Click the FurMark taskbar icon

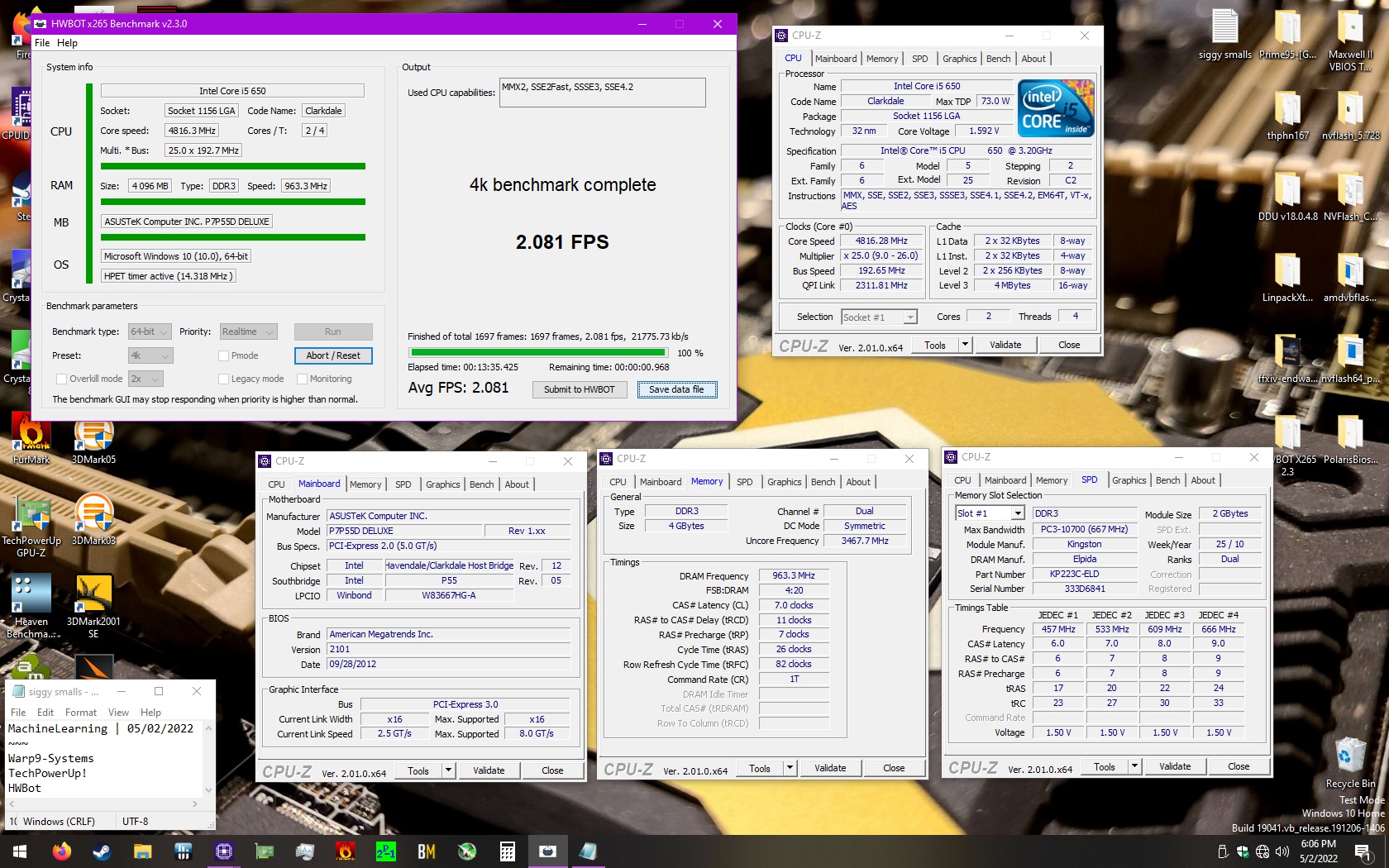[345, 851]
